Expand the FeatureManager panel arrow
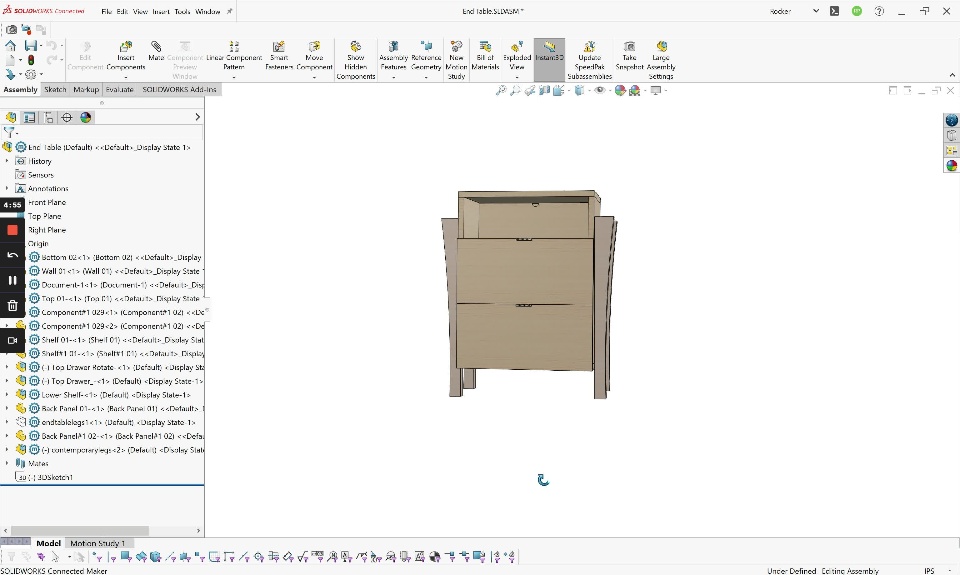This screenshot has width=960, height=575. 197,117
